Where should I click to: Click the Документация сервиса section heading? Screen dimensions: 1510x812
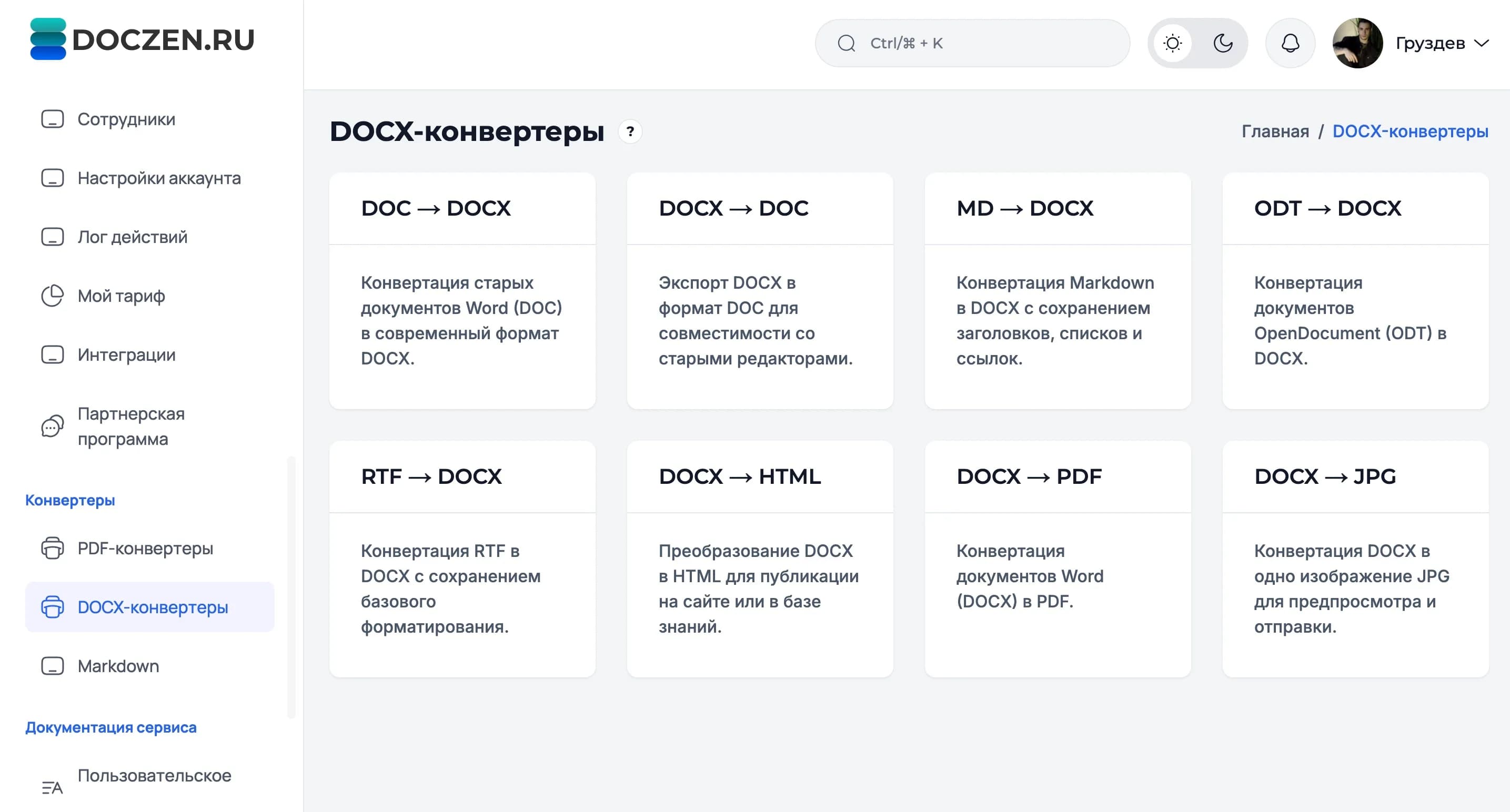coord(111,728)
